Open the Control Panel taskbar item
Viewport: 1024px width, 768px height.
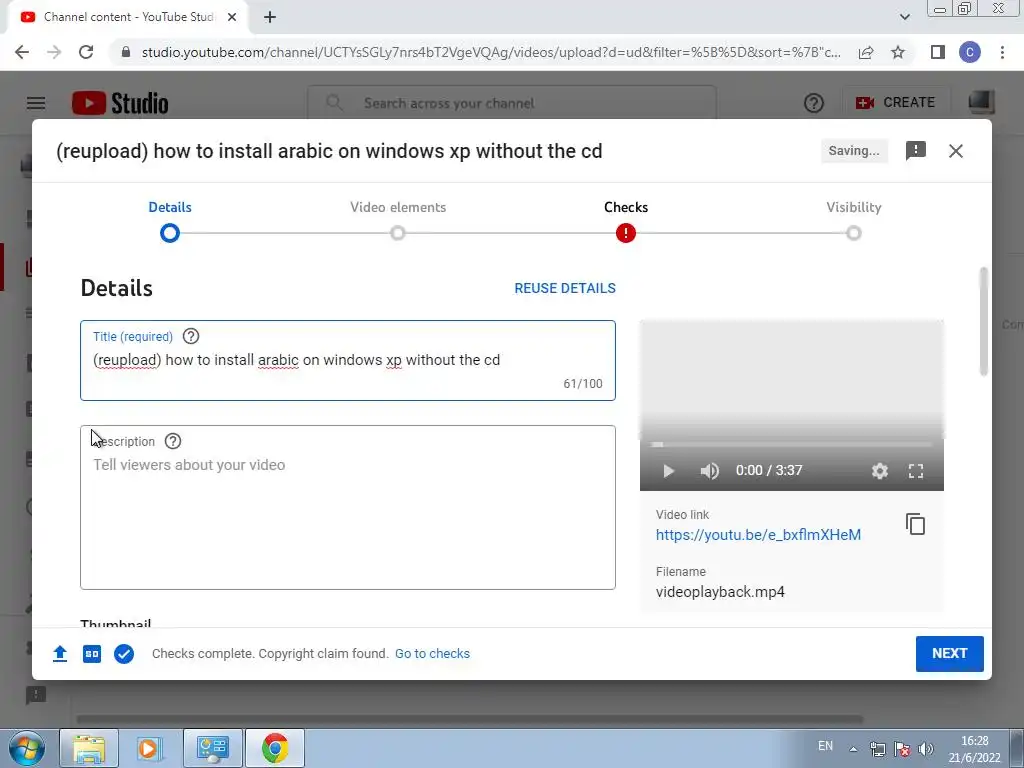tap(212, 748)
